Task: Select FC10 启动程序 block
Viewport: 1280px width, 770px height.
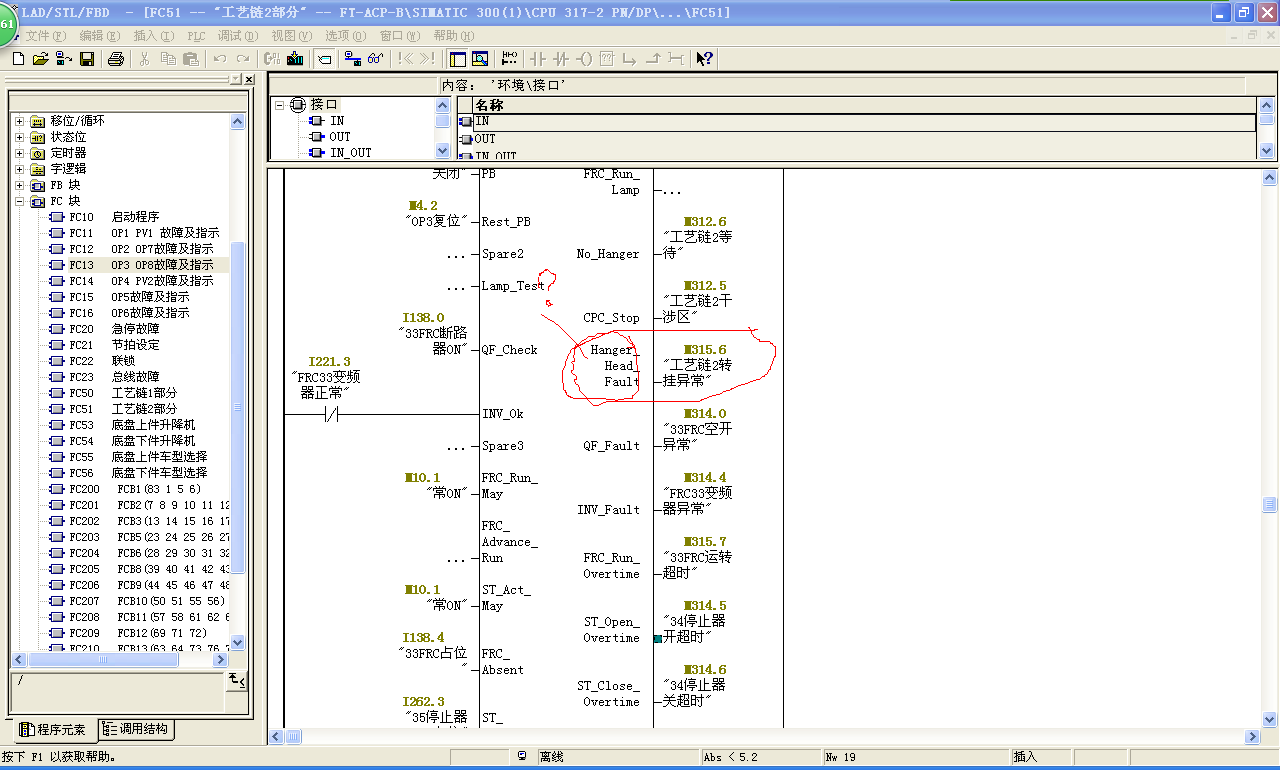Action: [104, 217]
